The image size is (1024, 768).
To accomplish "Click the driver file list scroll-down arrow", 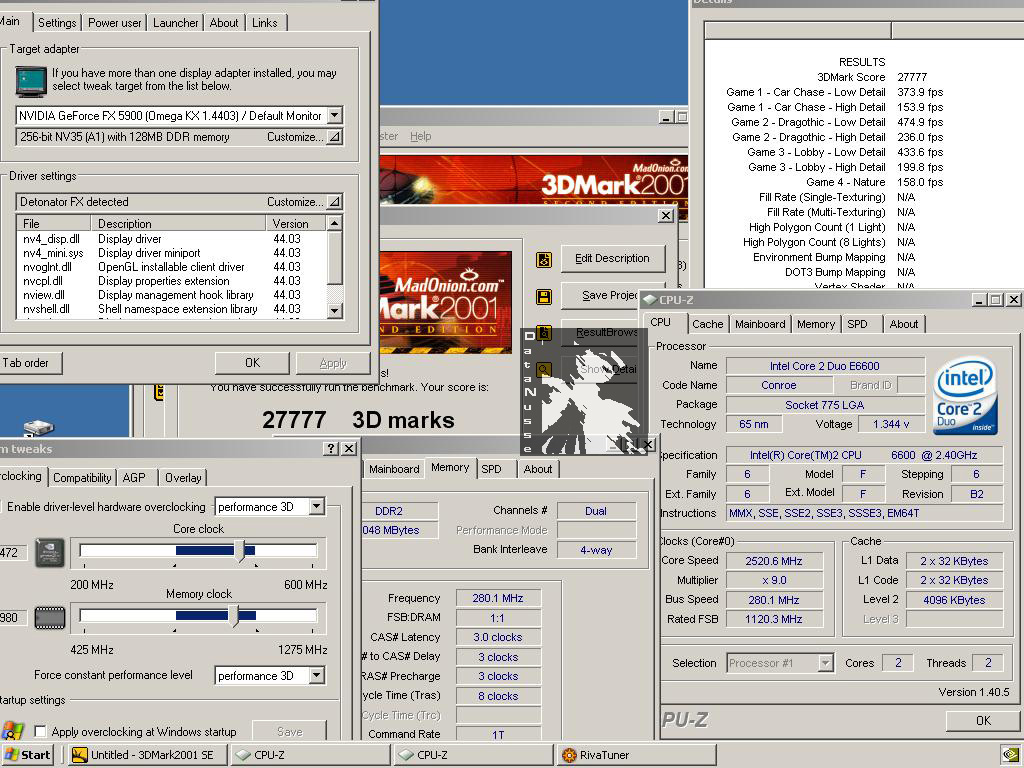I will [334, 311].
